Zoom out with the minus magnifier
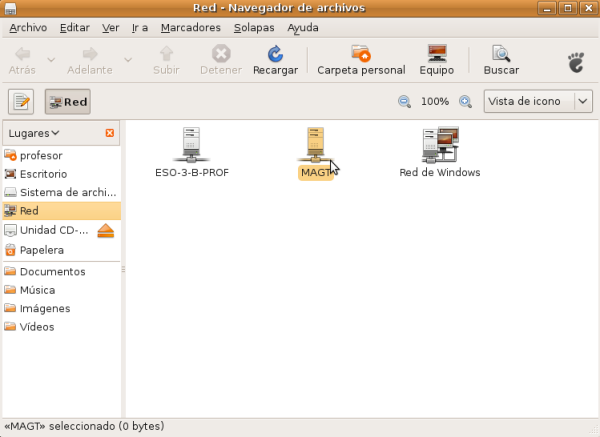Viewport: 600px width, 437px height. 404,102
